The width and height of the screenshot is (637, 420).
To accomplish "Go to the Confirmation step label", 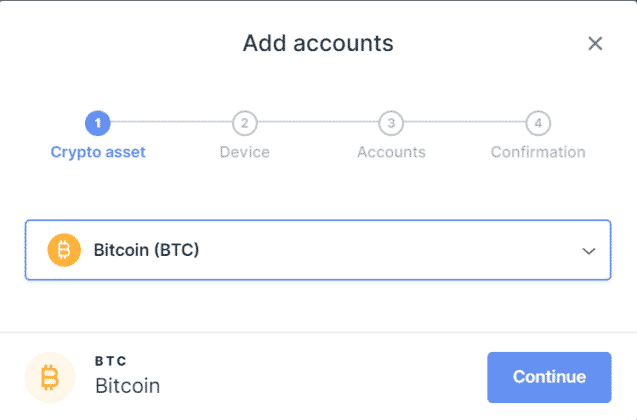I will (x=538, y=152).
